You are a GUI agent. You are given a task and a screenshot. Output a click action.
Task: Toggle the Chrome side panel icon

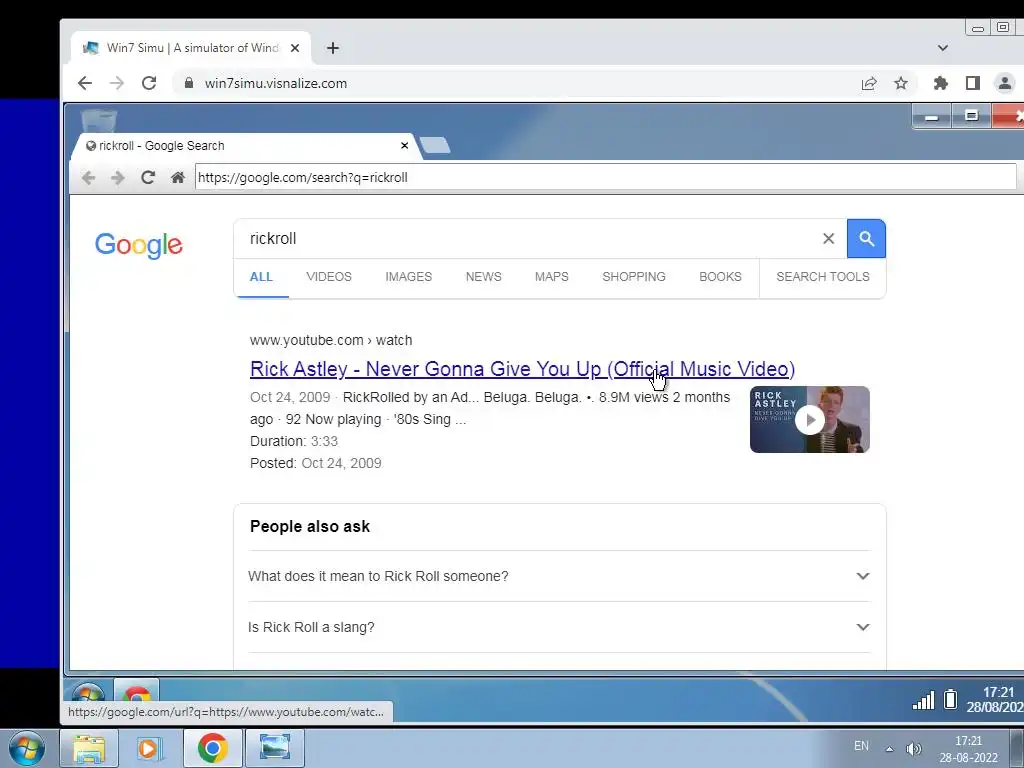[972, 84]
